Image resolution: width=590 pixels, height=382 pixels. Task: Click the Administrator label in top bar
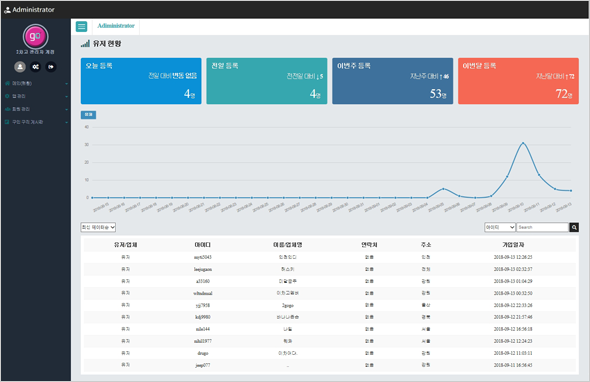(x=33, y=10)
